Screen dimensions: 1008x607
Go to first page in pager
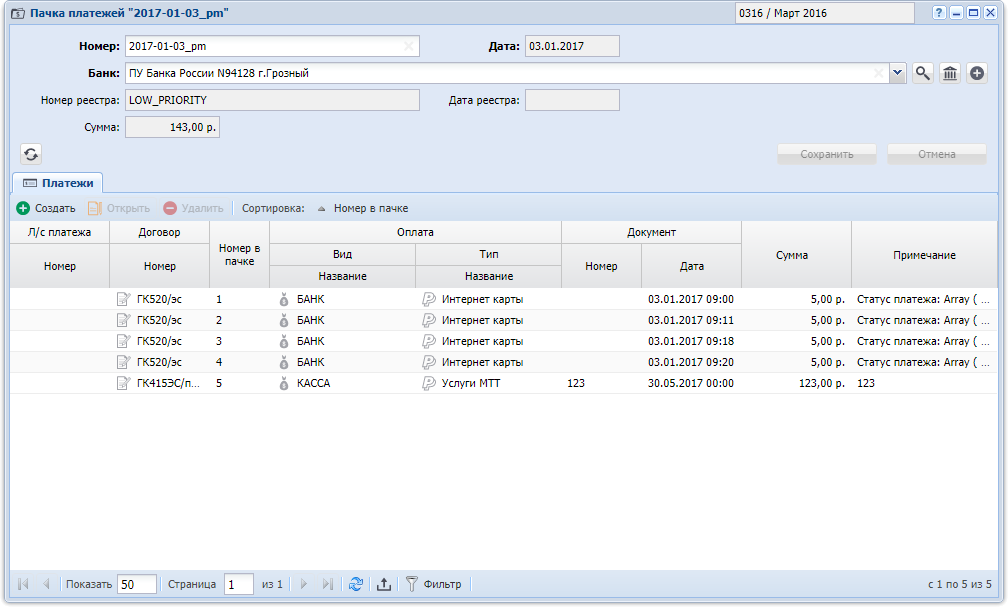tap(24, 584)
